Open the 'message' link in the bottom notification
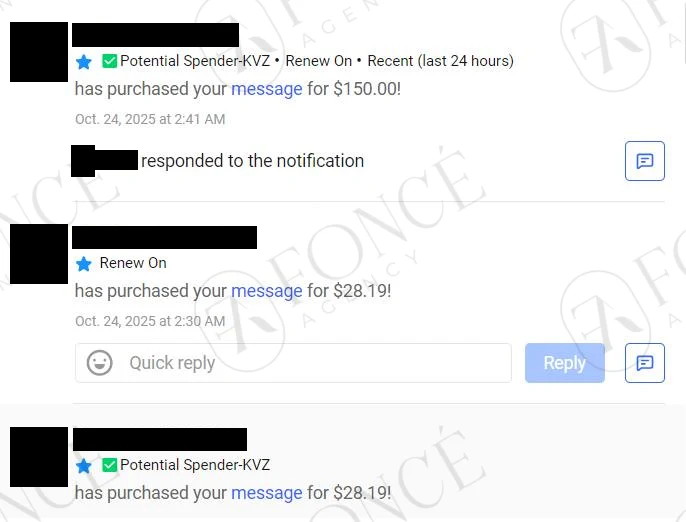 (x=266, y=493)
